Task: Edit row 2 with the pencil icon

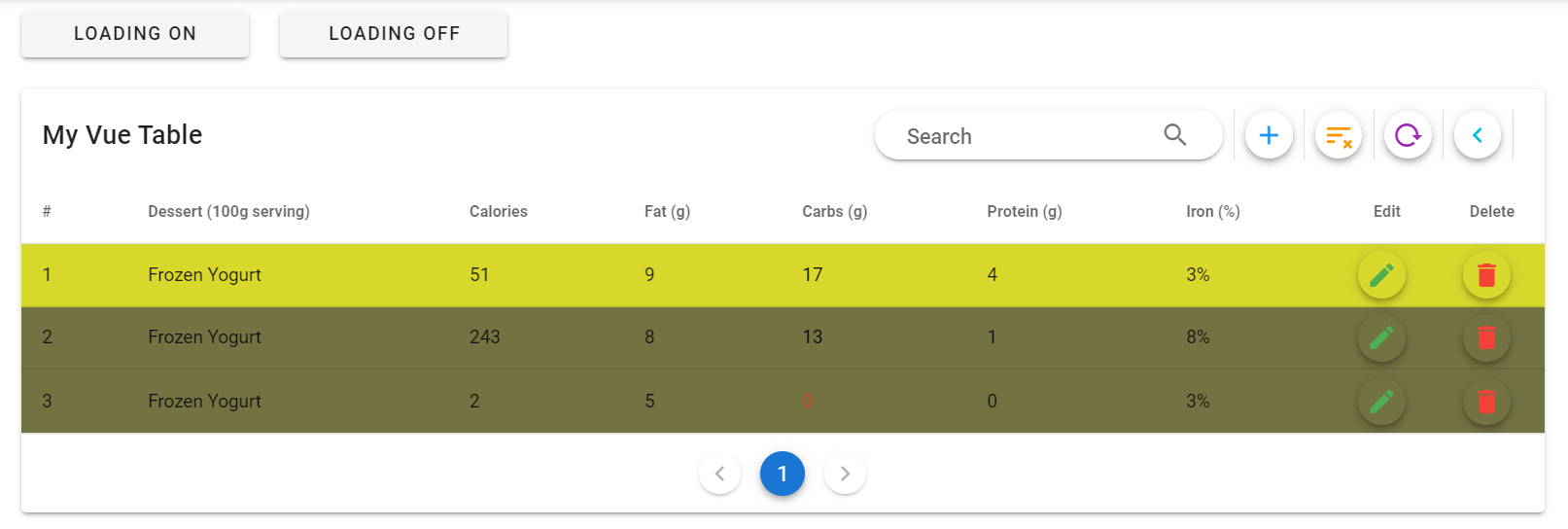Action: click(x=1381, y=337)
